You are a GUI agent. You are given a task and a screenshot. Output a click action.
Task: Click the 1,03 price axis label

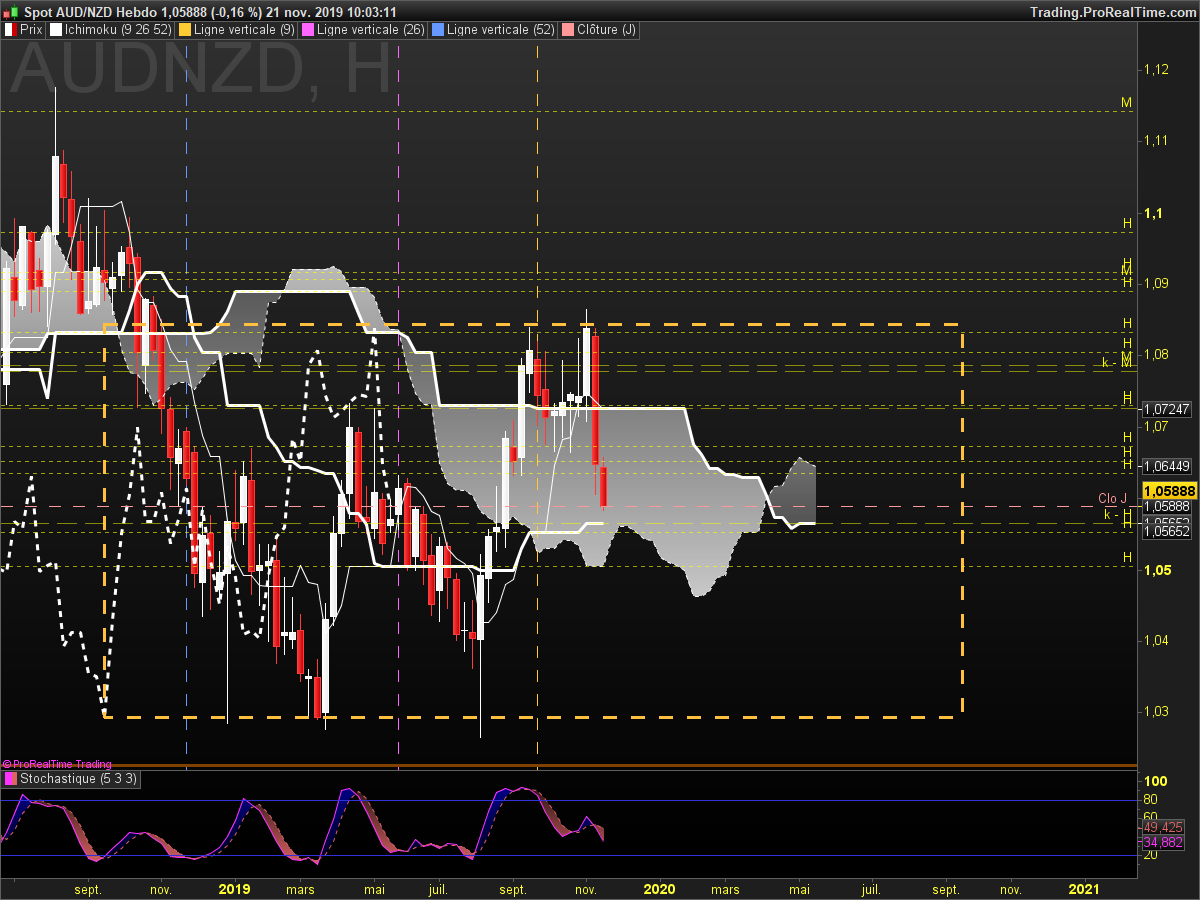tap(1156, 712)
